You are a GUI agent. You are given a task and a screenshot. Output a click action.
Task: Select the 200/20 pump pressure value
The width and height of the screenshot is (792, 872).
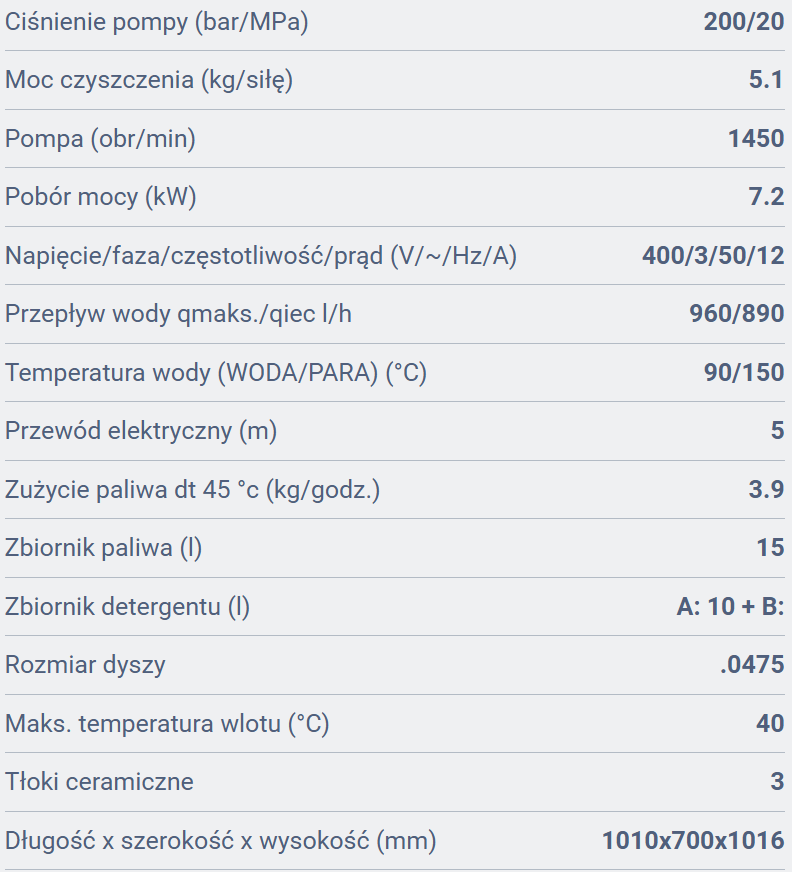tap(743, 22)
